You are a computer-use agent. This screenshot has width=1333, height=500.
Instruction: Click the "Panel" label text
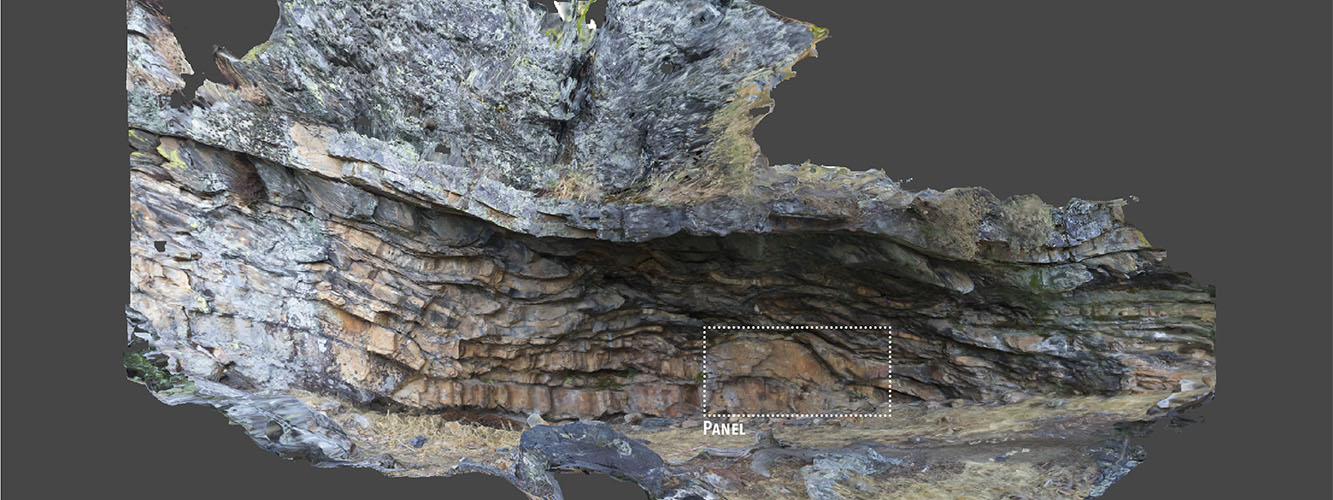click(x=724, y=429)
